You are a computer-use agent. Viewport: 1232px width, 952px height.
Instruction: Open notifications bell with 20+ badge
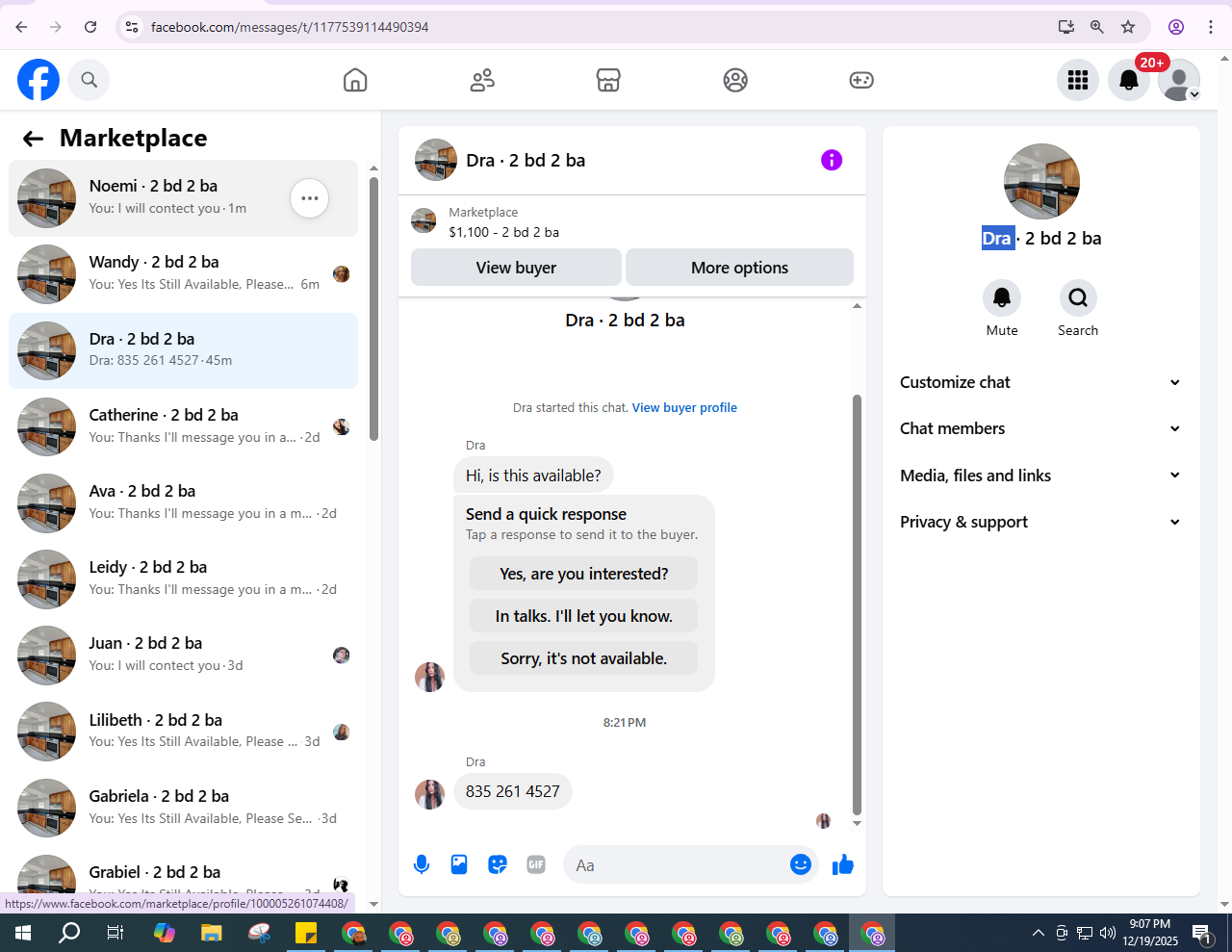pos(1129,80)
